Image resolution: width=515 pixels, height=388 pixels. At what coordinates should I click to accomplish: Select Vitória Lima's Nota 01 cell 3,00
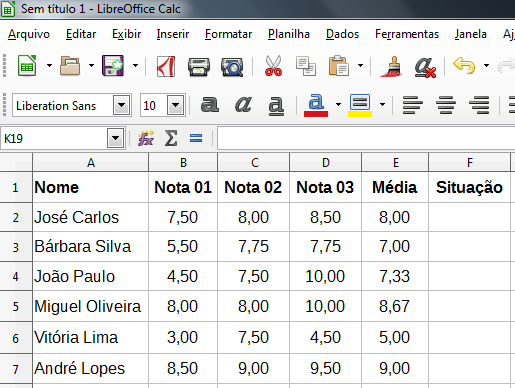coord(183,337)
